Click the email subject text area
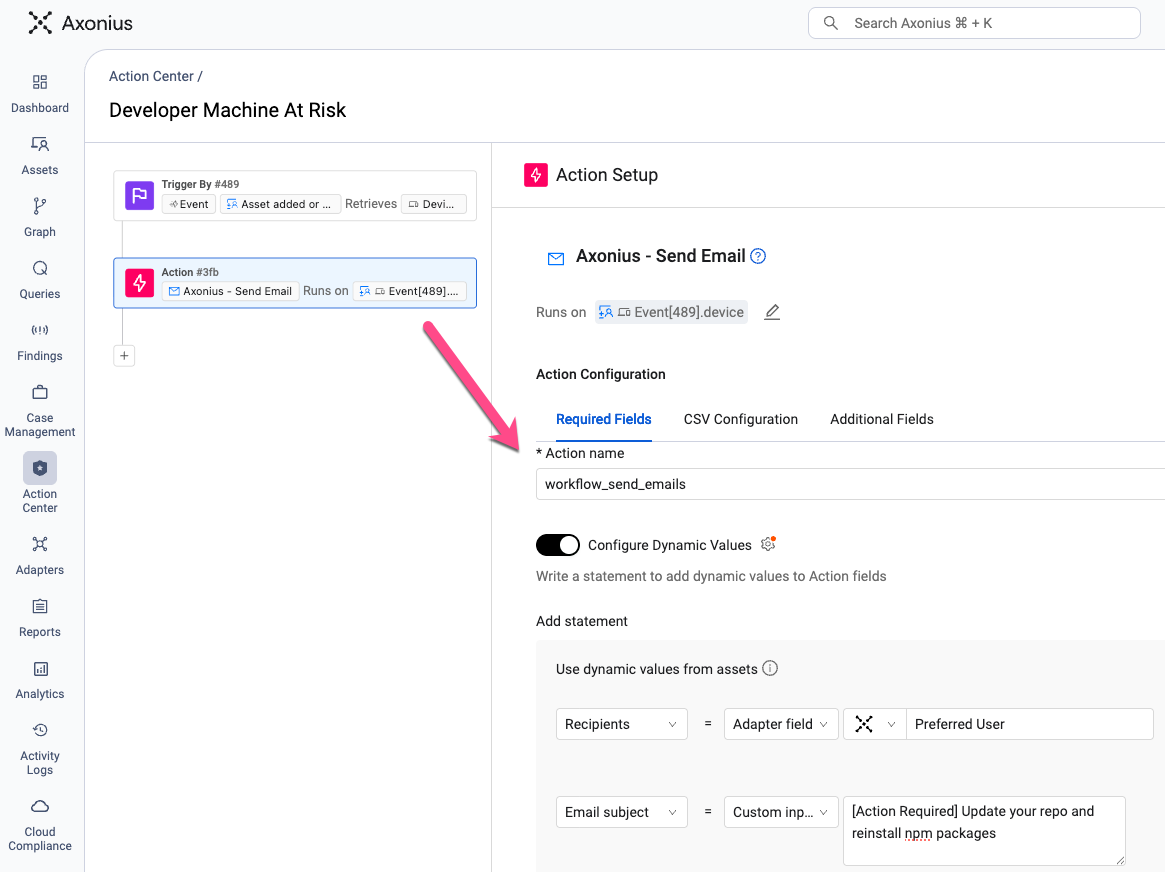Viewport: 1165px width, 872px height. click(984, 831)
